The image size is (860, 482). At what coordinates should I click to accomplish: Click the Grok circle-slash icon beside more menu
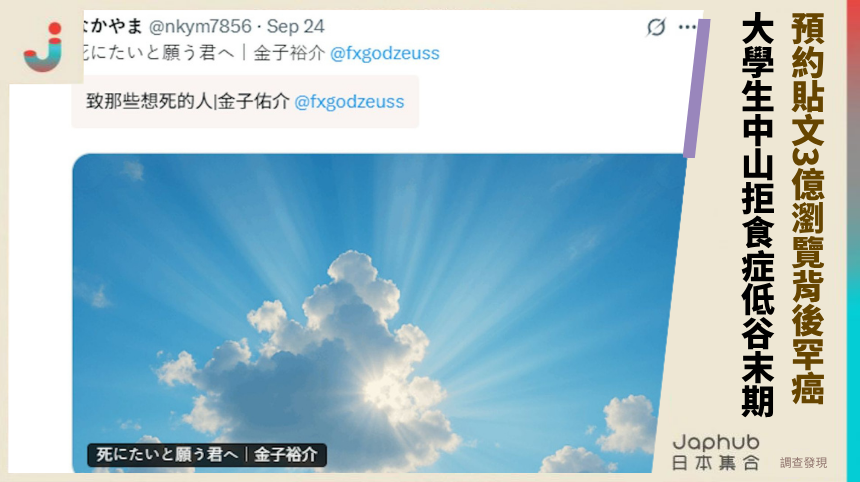point(656,26)
